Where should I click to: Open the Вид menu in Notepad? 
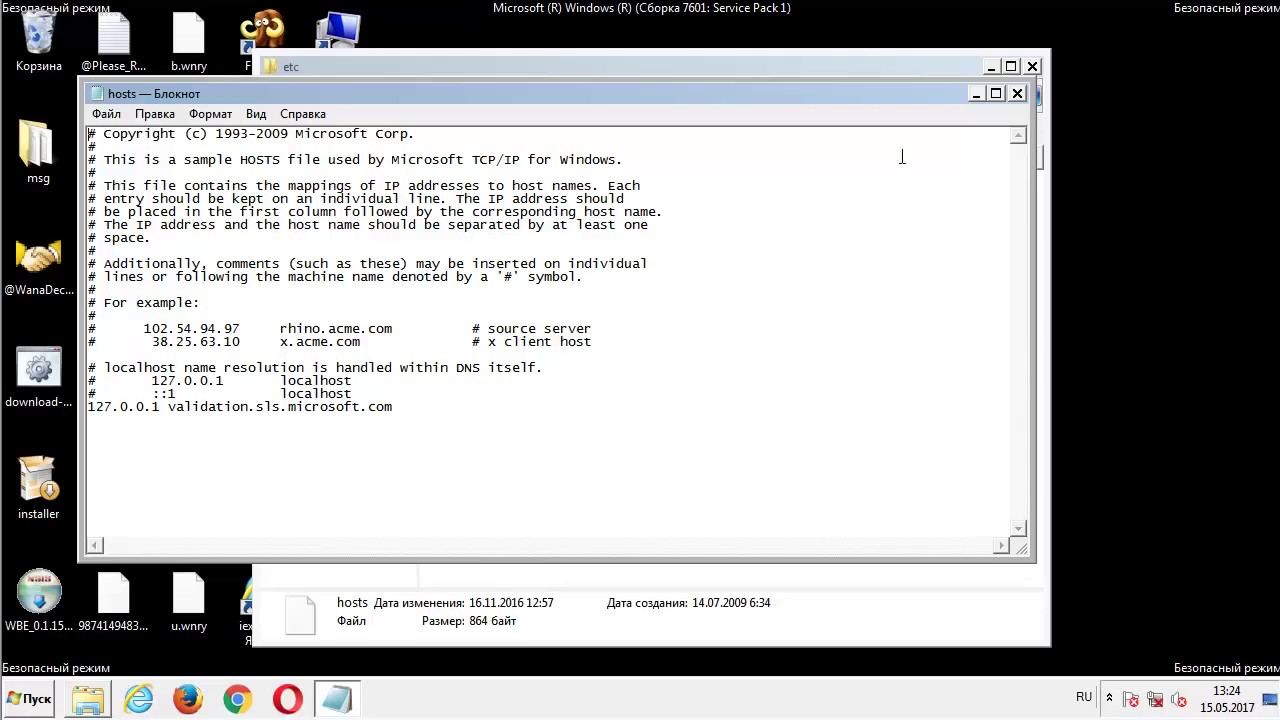256,114
